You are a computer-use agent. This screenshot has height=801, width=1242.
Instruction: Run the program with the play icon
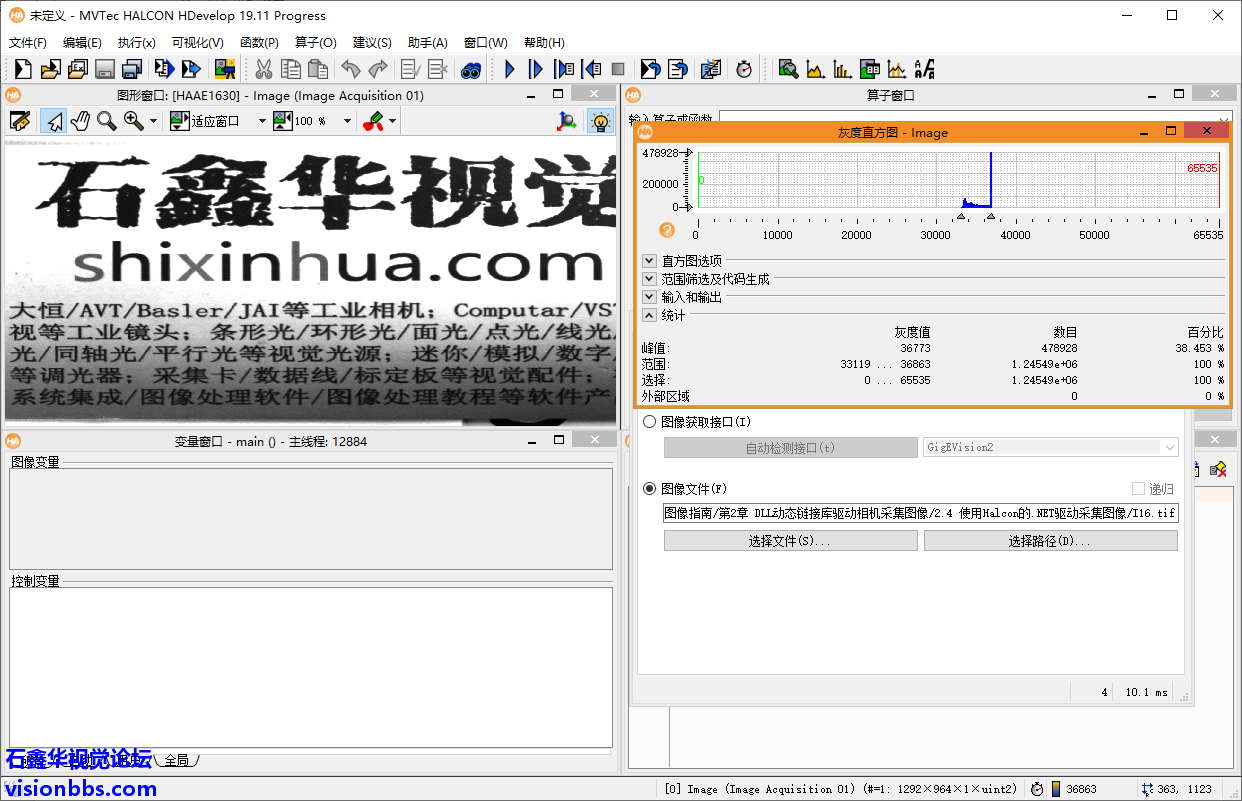[x=510, y=69]
